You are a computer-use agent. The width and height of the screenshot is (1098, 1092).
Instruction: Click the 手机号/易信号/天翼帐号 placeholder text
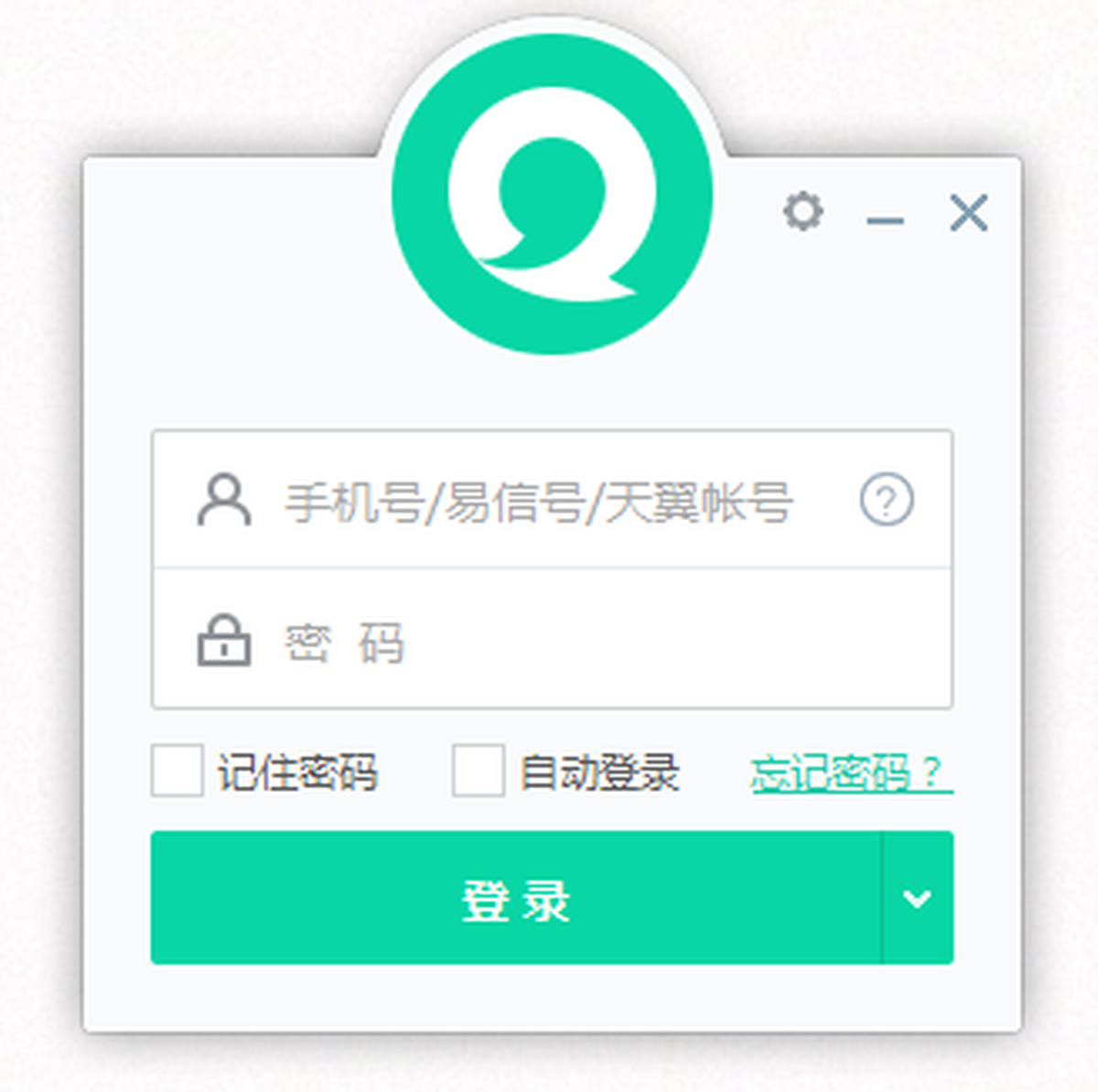click(538, 502)
